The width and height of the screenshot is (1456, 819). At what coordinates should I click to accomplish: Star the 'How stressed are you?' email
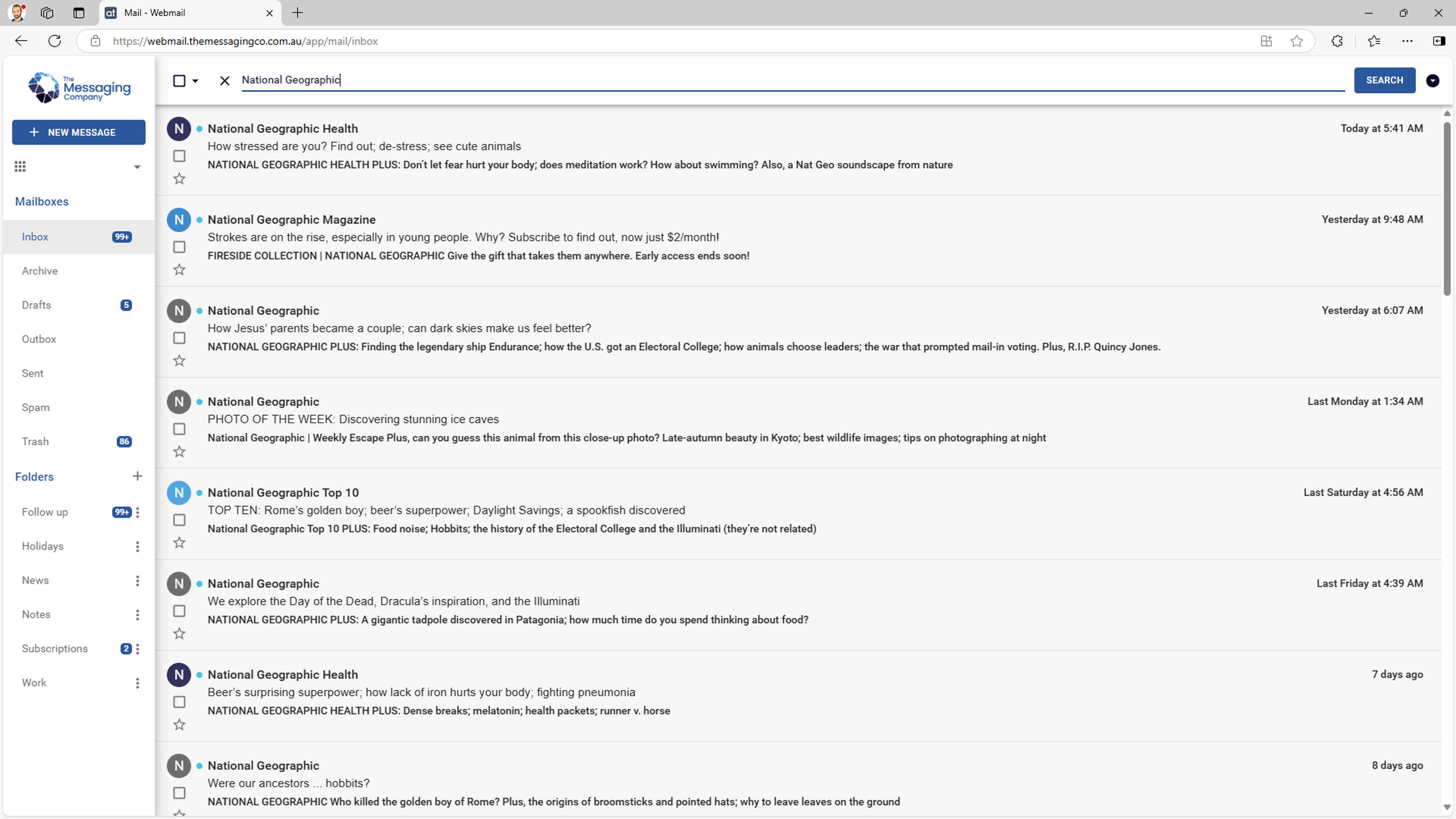pyautogui.click(x=179, y=179)
